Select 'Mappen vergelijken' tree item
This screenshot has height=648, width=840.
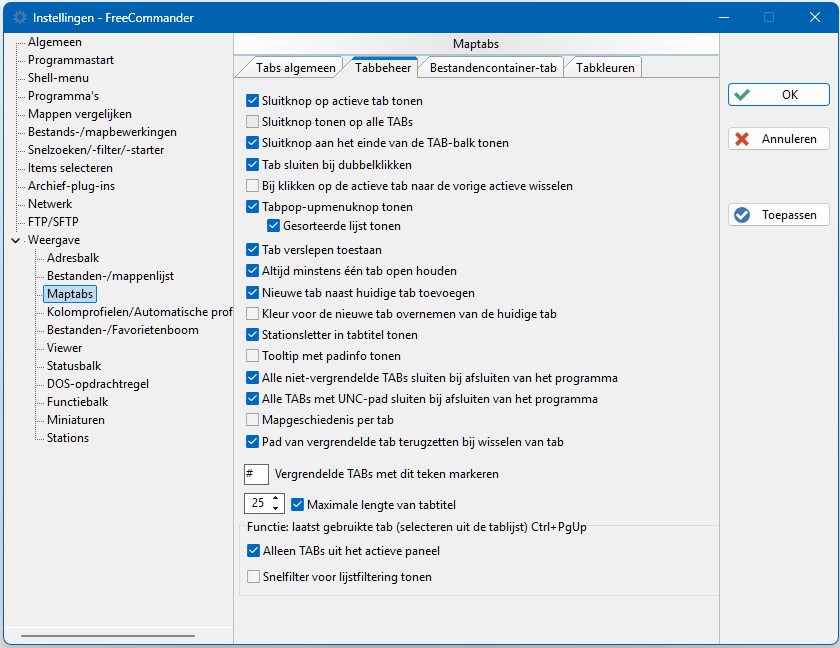pyautogui.click(x=80, y=114)
